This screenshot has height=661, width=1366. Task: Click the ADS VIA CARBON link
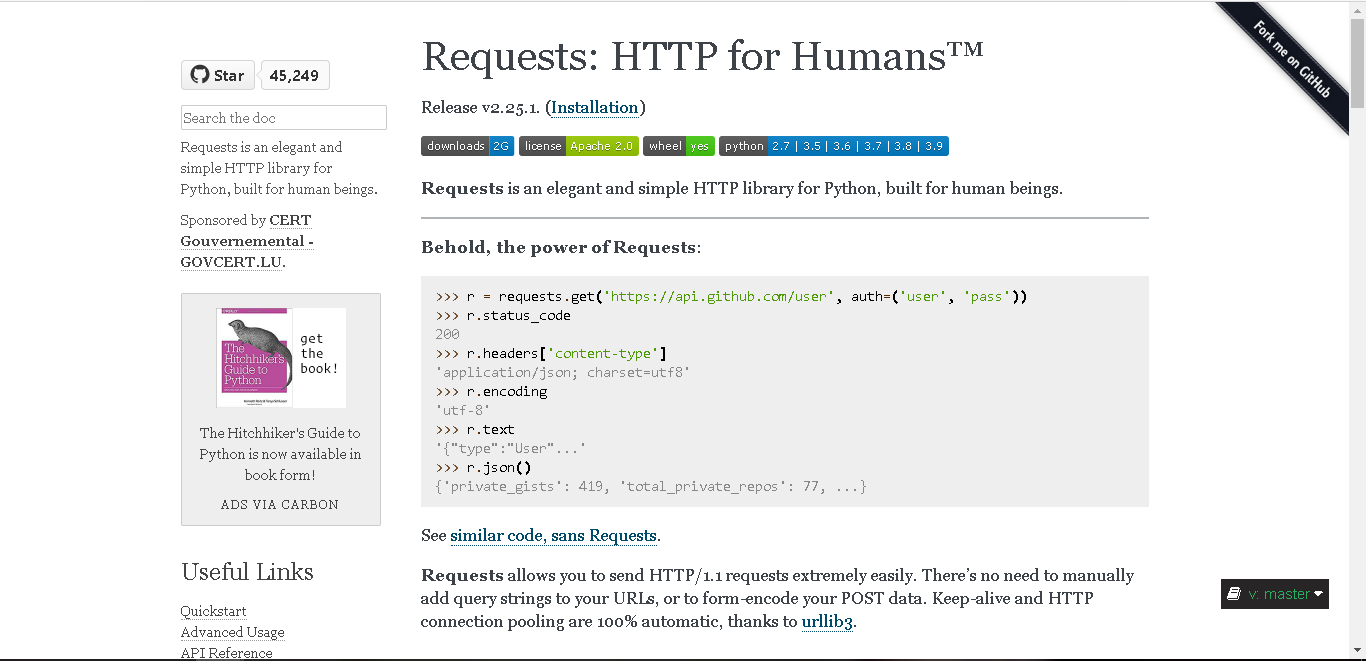click(280, 505)
